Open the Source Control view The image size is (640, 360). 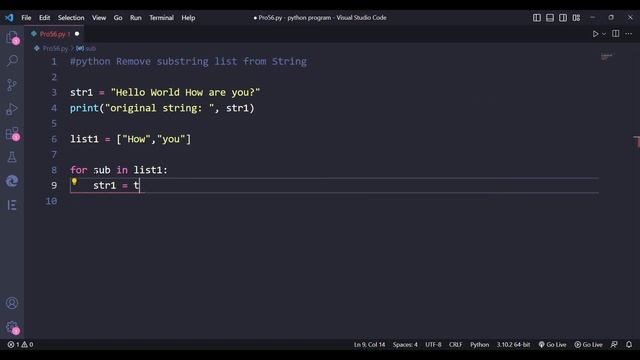point(12,85)
